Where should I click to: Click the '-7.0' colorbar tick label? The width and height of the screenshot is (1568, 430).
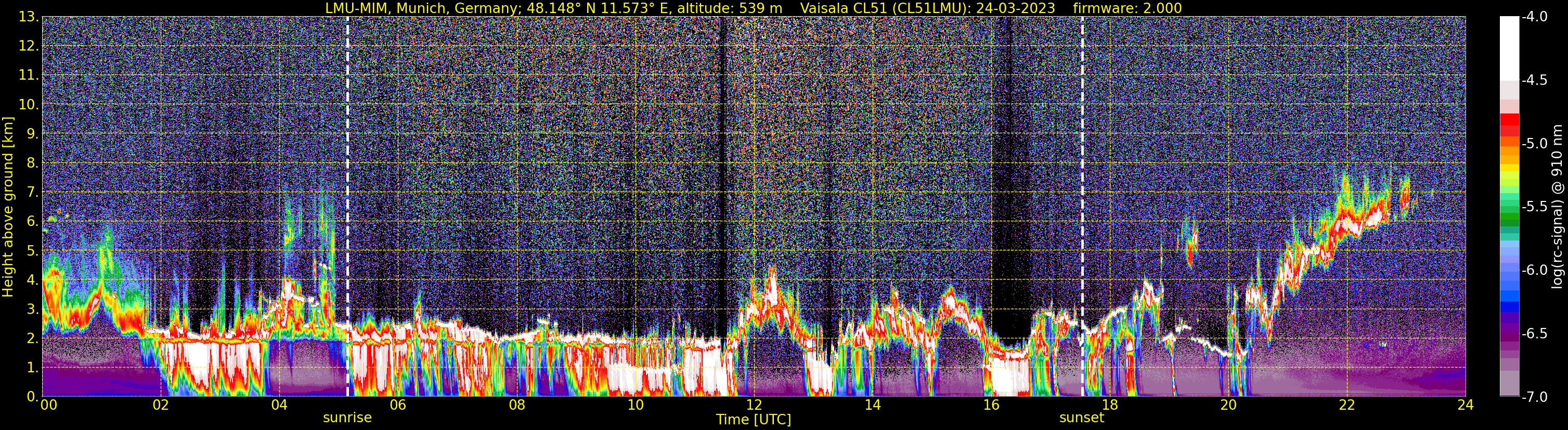1535,397
